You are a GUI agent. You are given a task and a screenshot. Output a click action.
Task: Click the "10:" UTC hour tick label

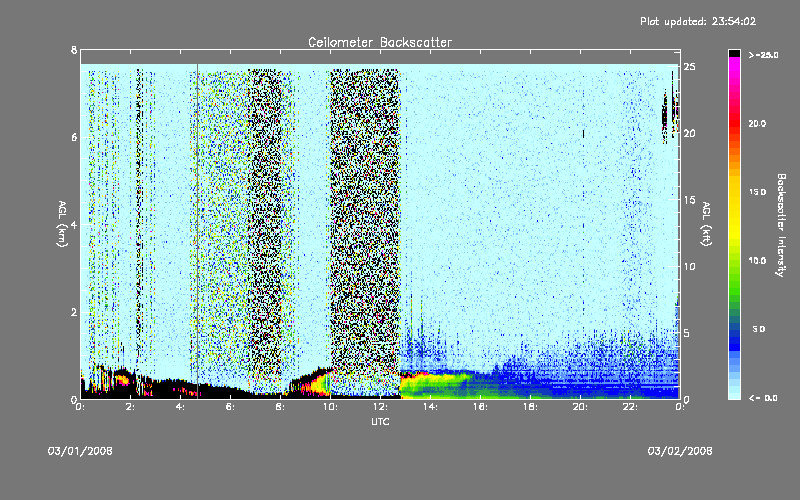(x=330, y=407)
